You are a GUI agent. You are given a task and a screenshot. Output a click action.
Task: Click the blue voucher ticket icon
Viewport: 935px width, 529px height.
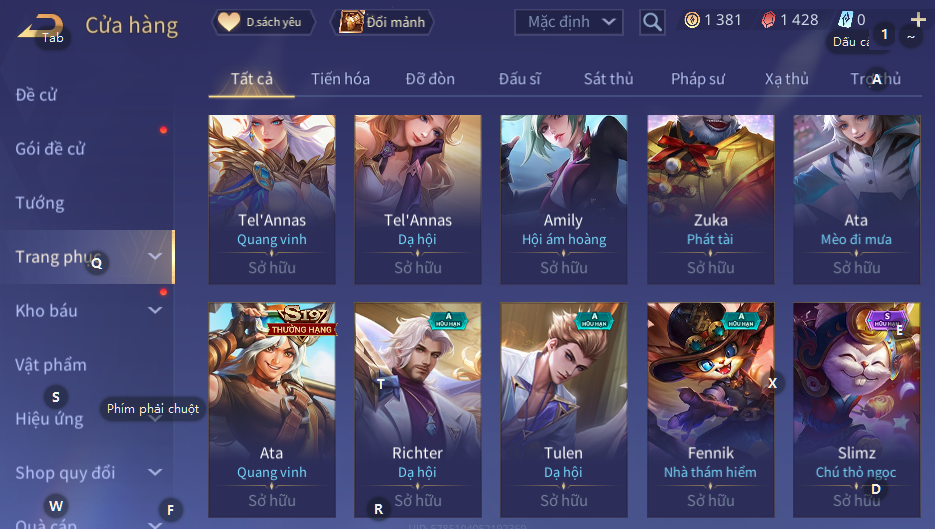845,20
